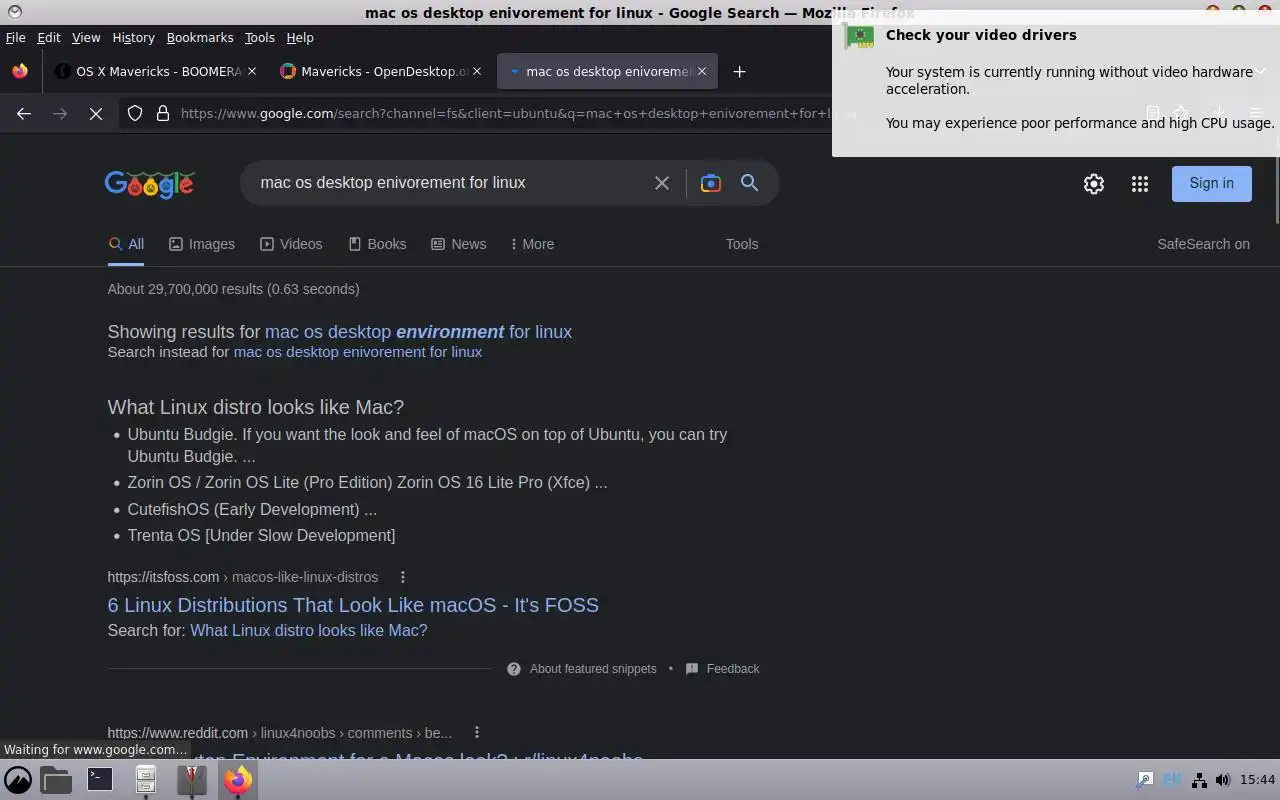The width and height of the screenshot is (1280, 800).
Task: Open the magnifier tray icon
Action: (1145, 780)
